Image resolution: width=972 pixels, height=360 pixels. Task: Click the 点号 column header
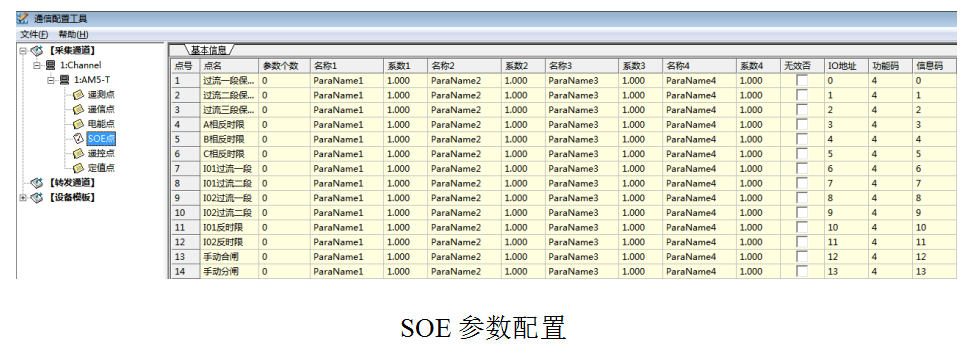[x=185, y=66]
